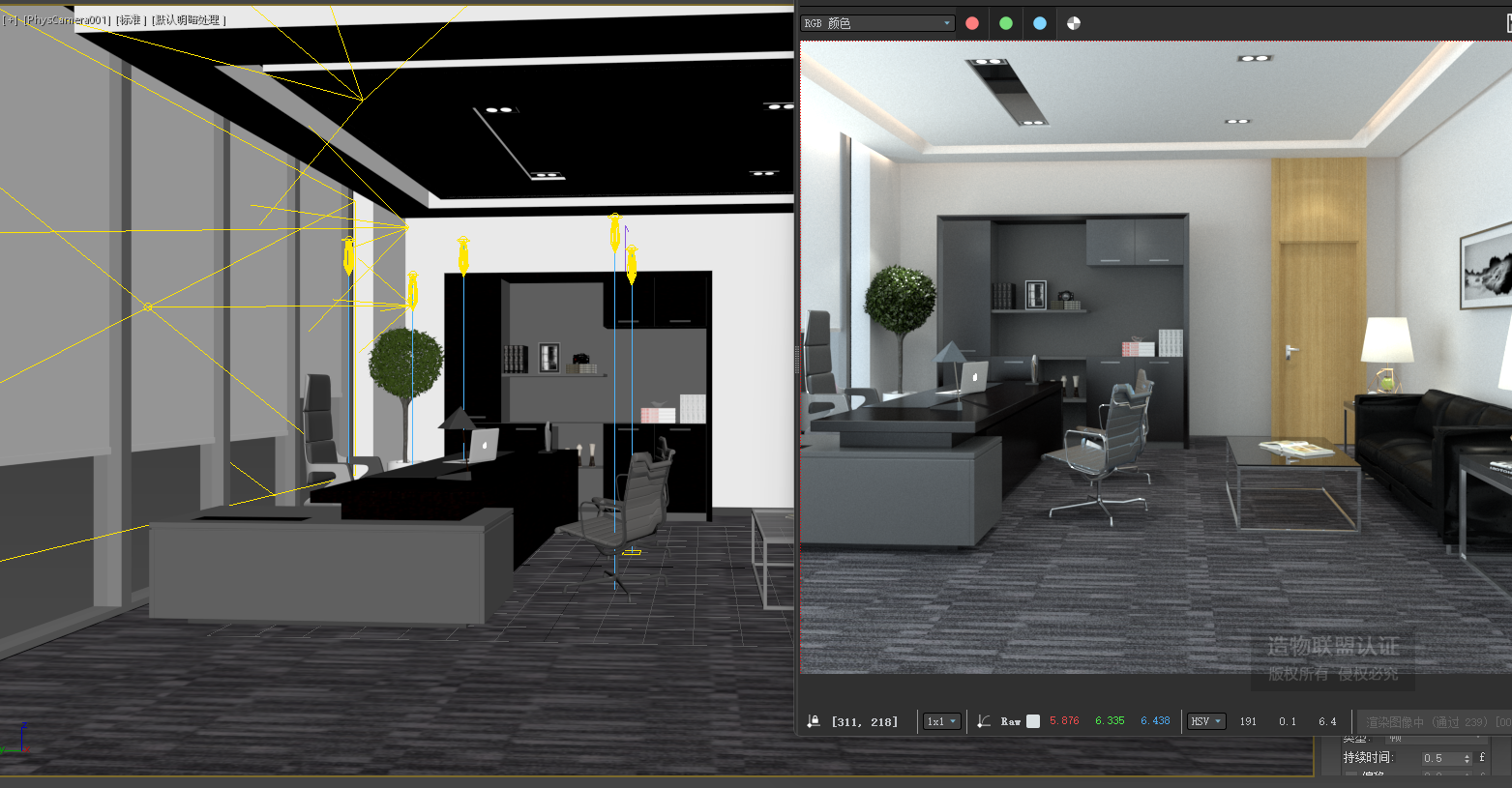Click the 持续时间 spinner arrows
Screen dimensions: 1512x788
click(1468, 758)
